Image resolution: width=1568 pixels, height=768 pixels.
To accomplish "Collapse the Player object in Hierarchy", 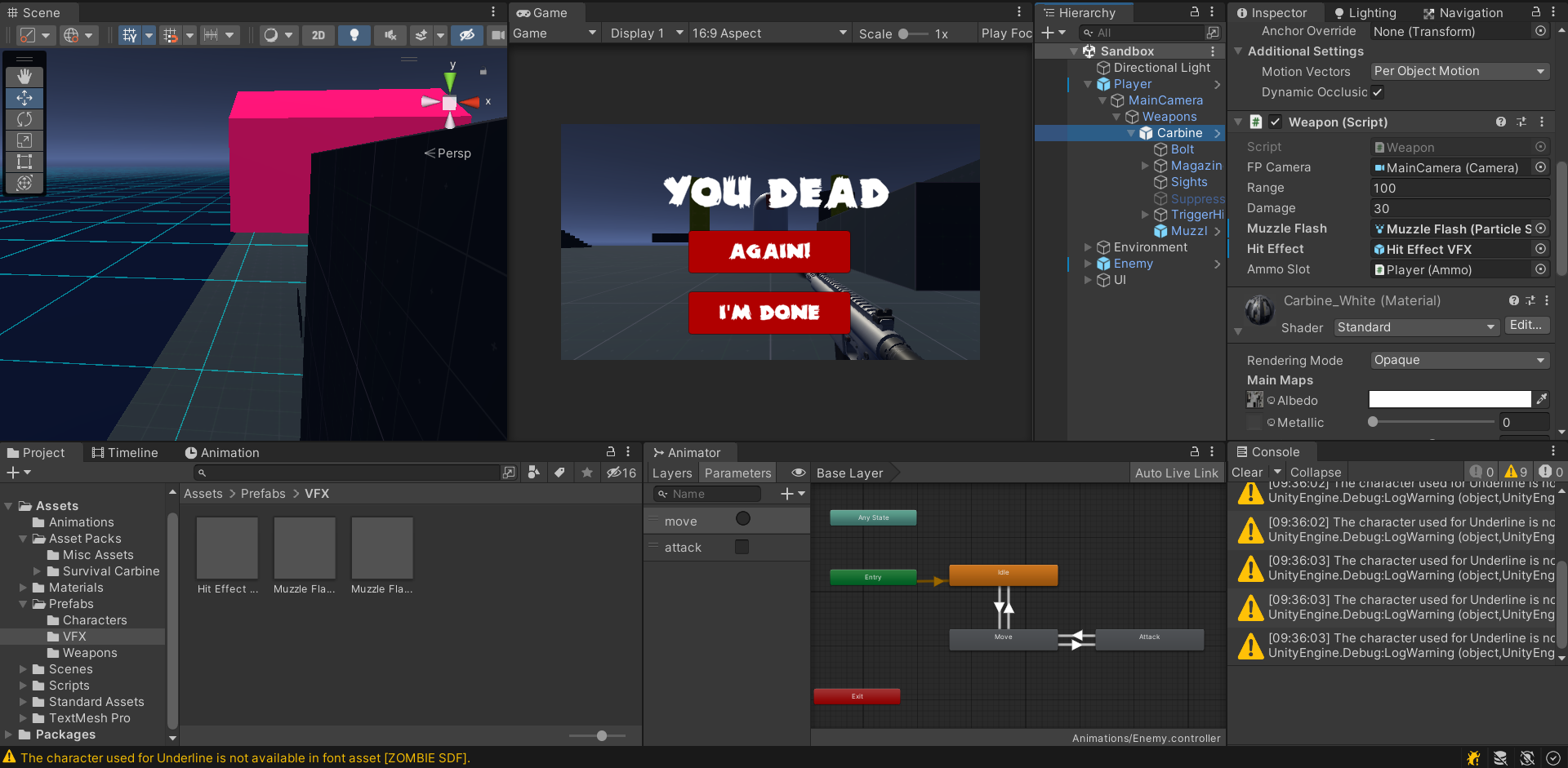I will (1088, 84).
